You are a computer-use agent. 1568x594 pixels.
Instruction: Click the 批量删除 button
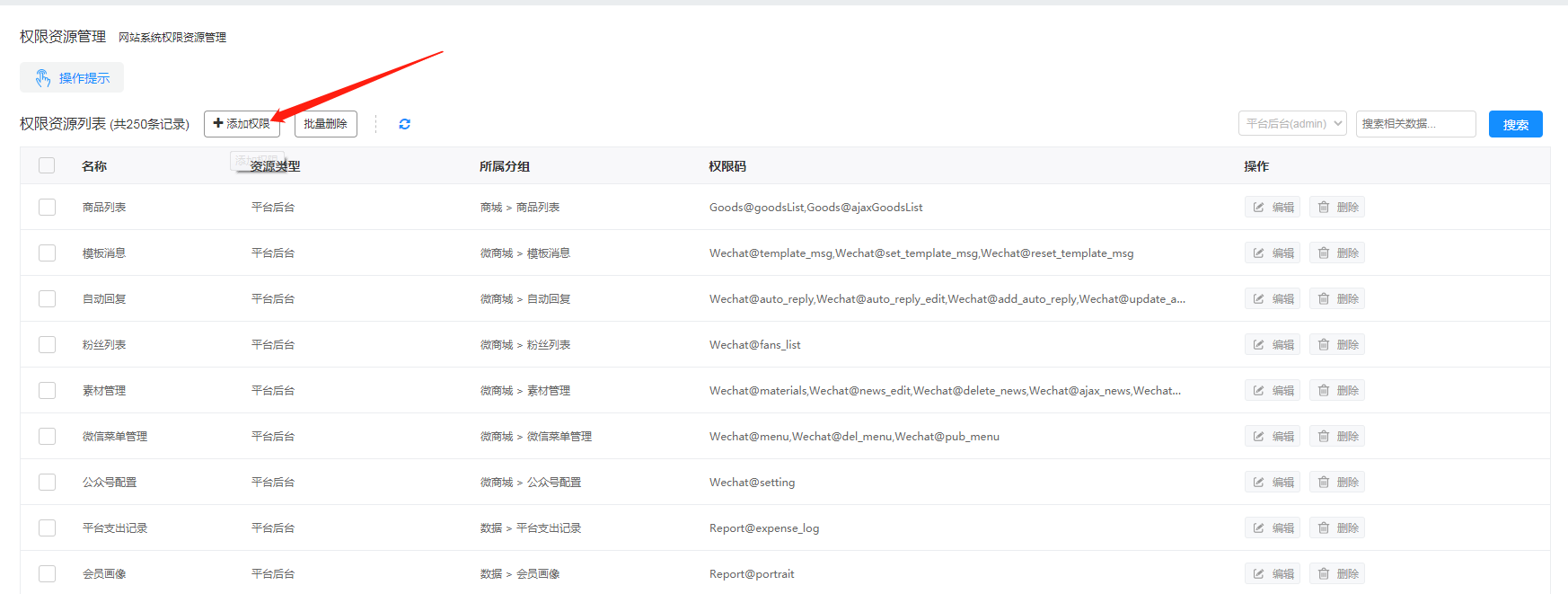click(x=325, y=124)
